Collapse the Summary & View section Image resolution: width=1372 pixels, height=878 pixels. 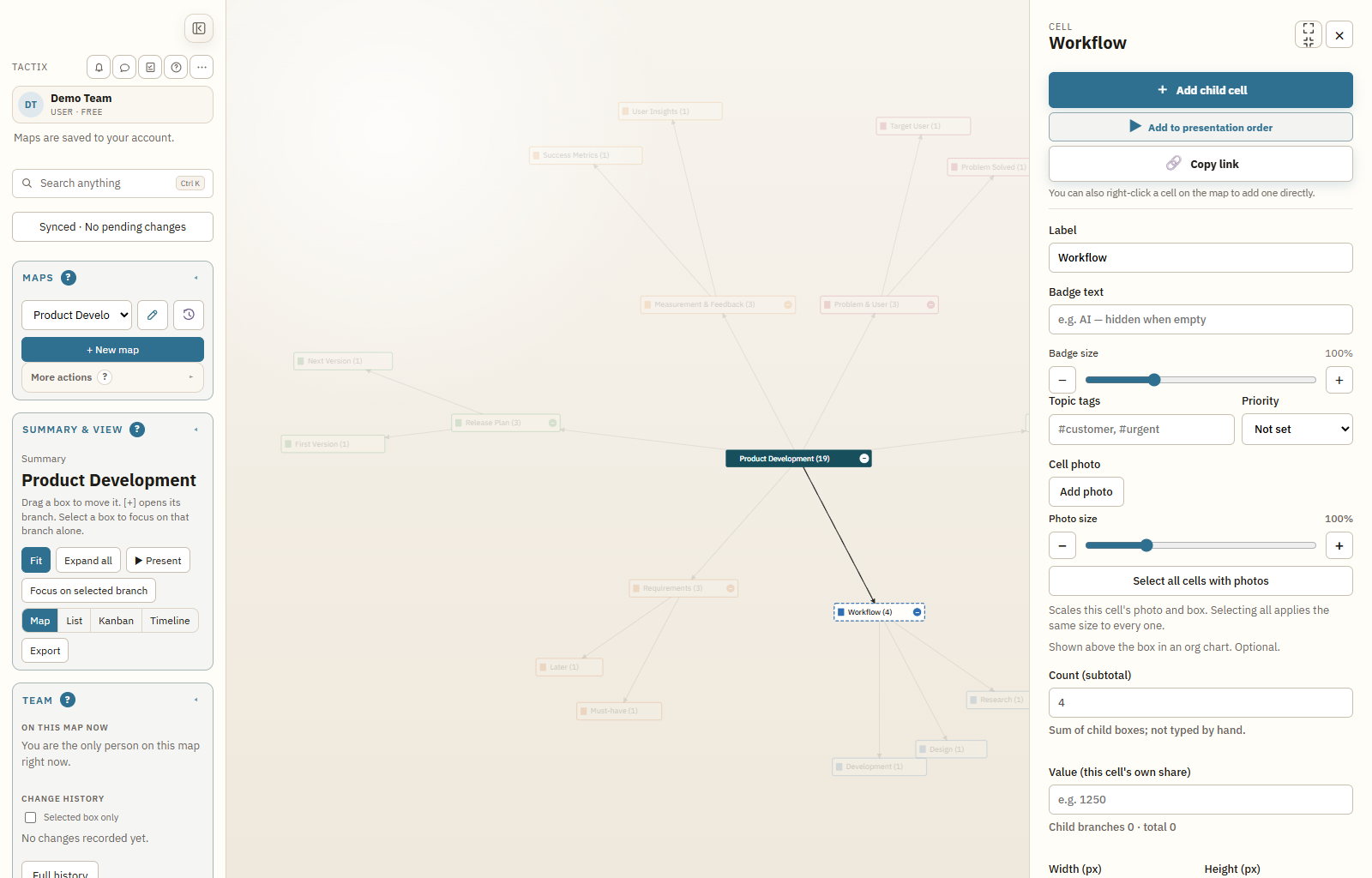196,430
